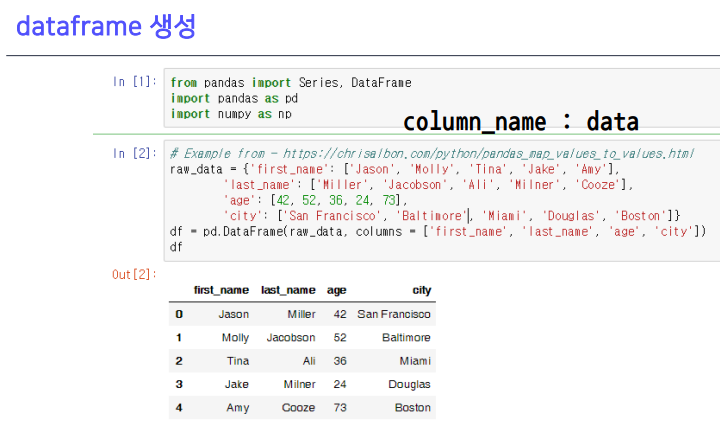Click the 'import numpy as np' line

[231, 114]
